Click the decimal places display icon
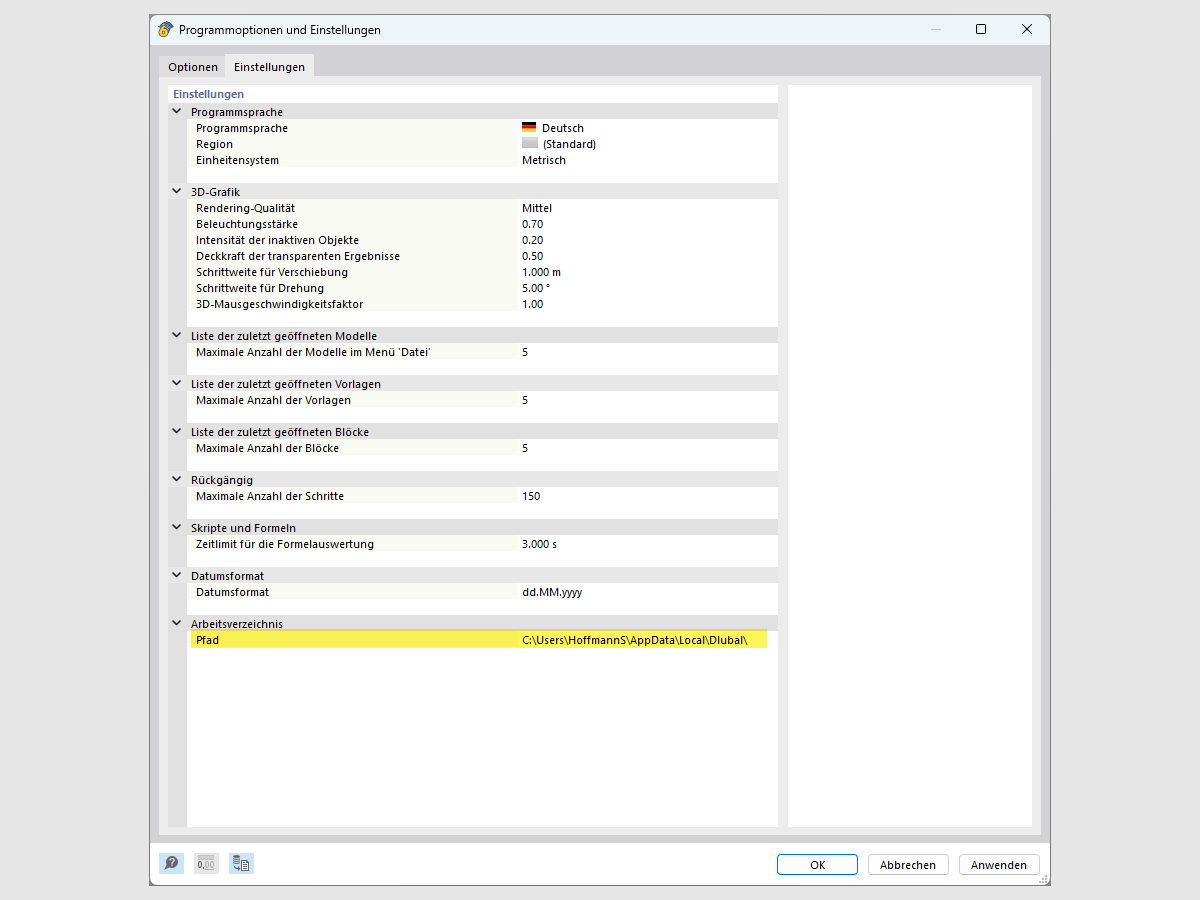Screen dimensions: 1200x900 (x=206, y=863)
